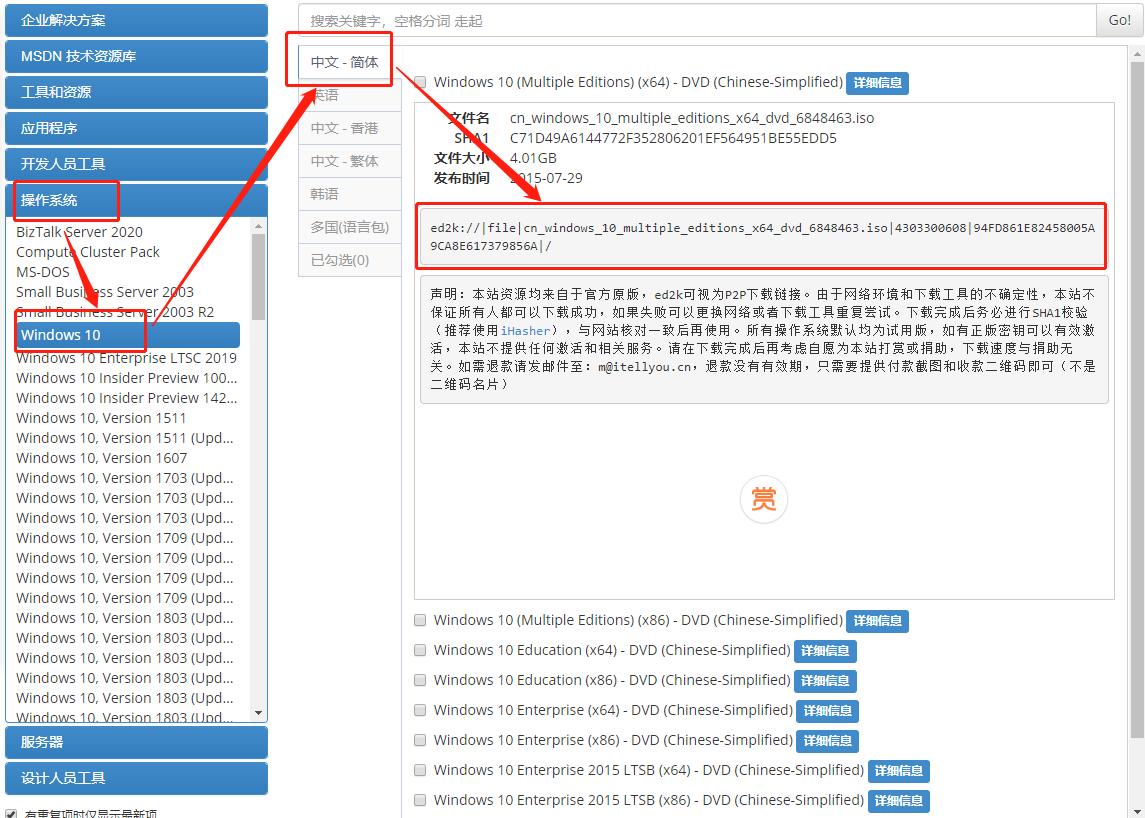This screenshot has width=1145, height=818.
Task: Expand the MSDN 技术资源库 section
Action: 137,56
